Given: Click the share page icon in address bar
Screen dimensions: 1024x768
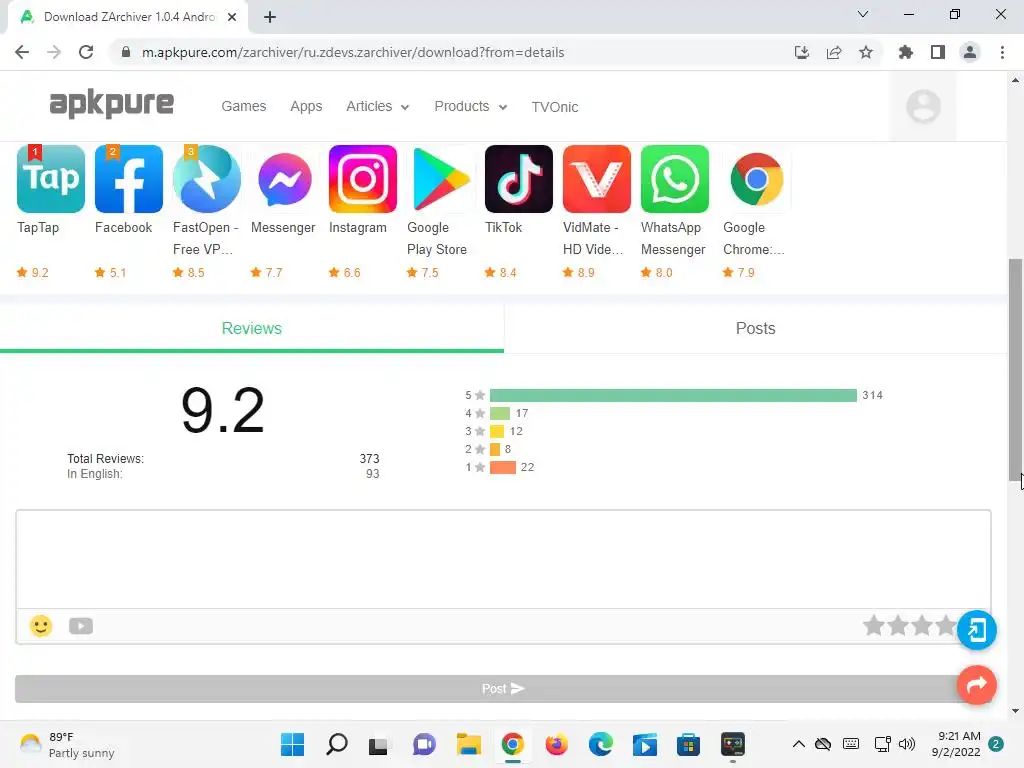Looking at the screenshot, I should [834, 52].
